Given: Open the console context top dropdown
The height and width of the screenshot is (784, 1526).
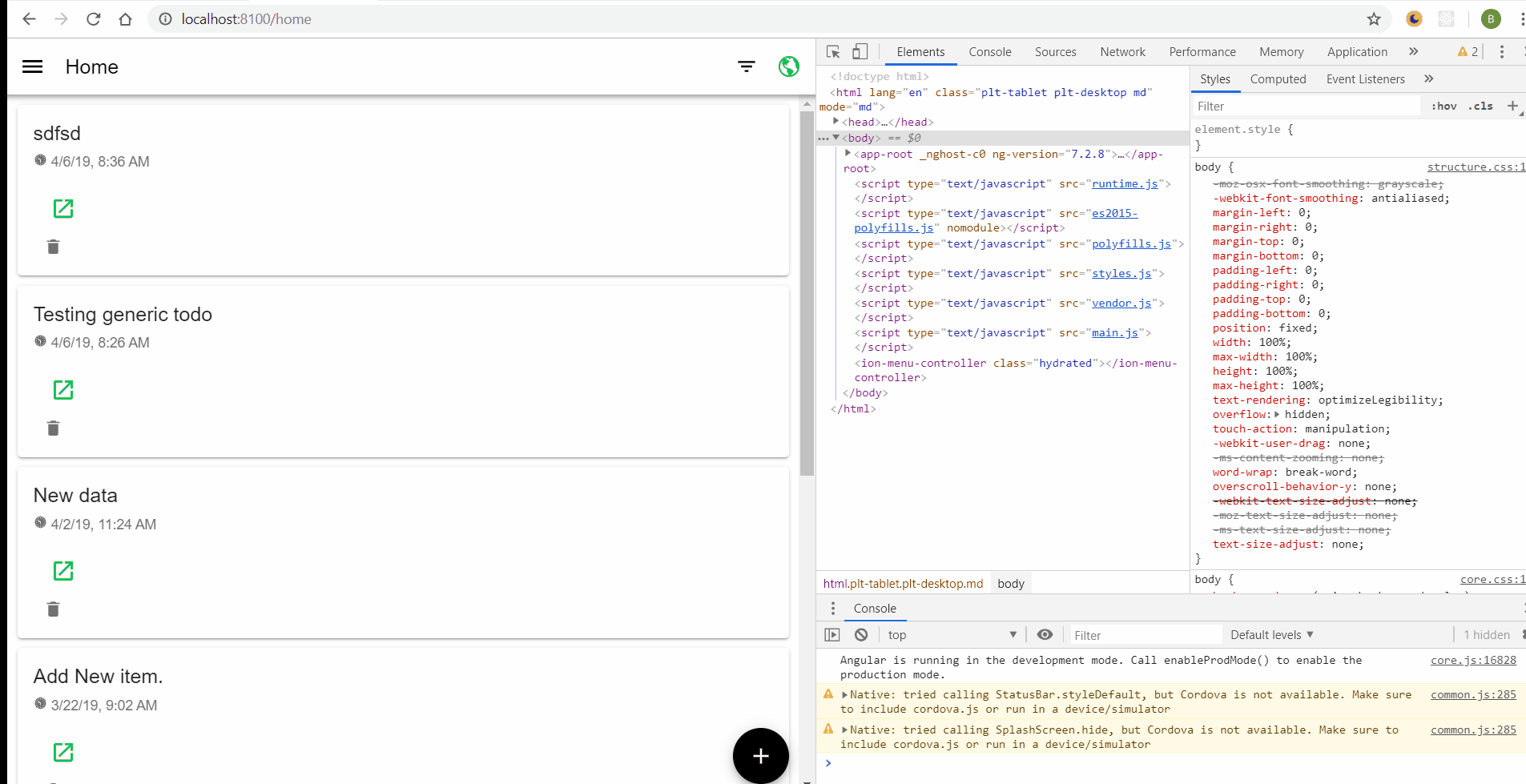Looking at the screenshot, I should pos(952,635).
